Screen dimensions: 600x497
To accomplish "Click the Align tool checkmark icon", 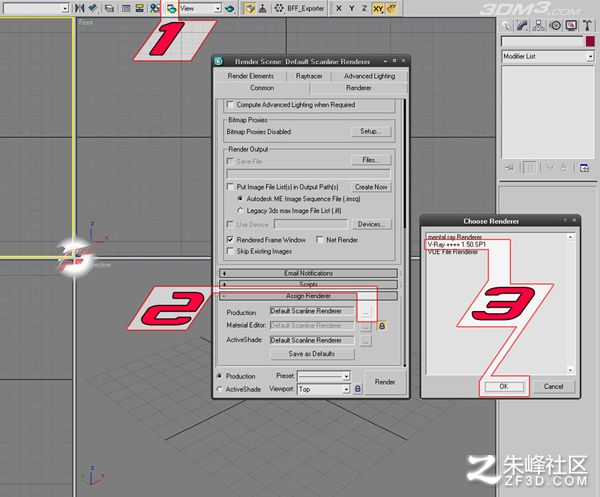I will coord(93,8).
